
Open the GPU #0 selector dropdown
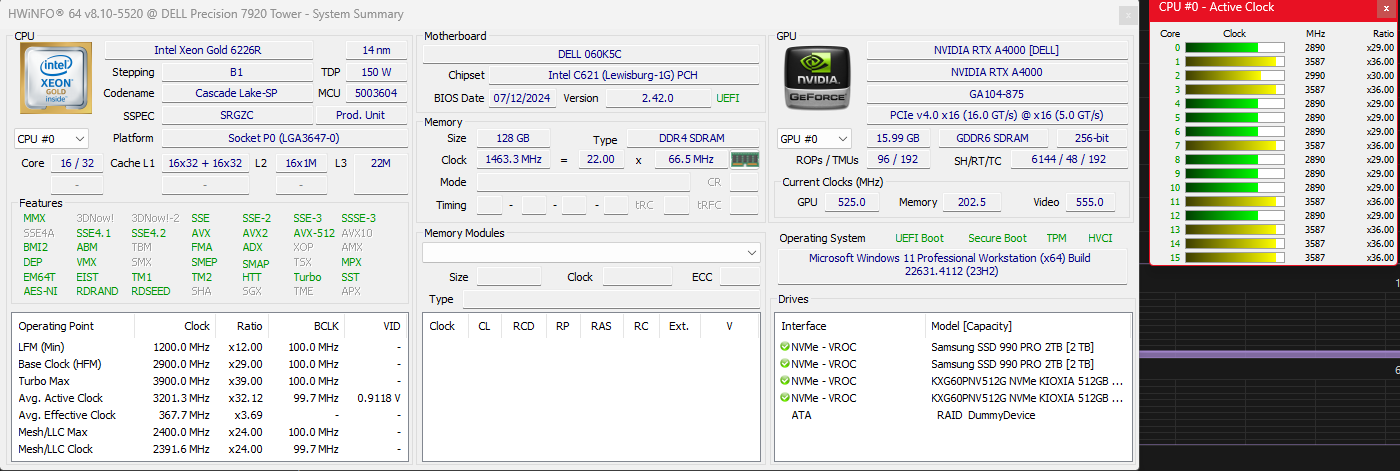(814, 139)
